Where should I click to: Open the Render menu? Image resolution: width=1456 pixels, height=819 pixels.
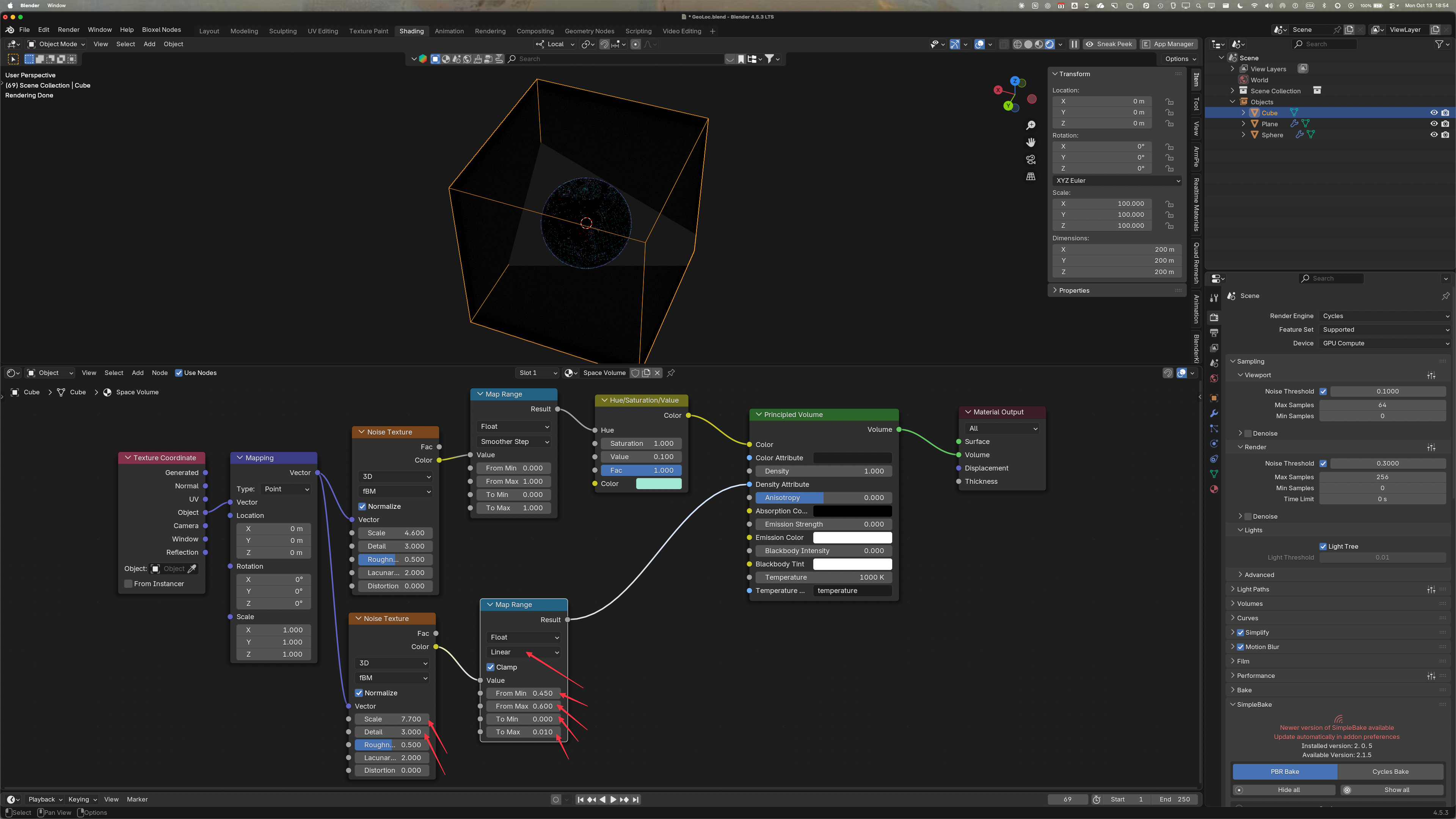pyautogui.click(x=68, y=30)
